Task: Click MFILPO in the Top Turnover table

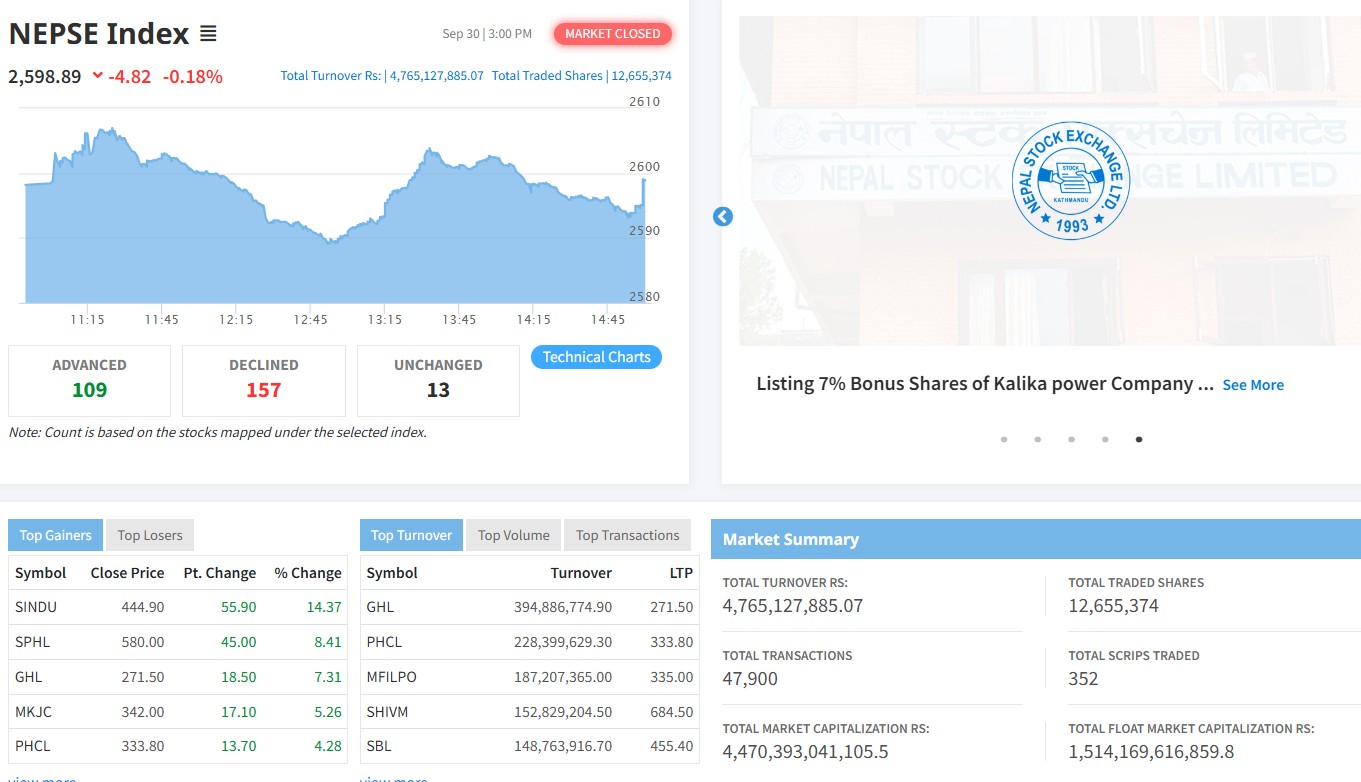Action: coord(391,677)
